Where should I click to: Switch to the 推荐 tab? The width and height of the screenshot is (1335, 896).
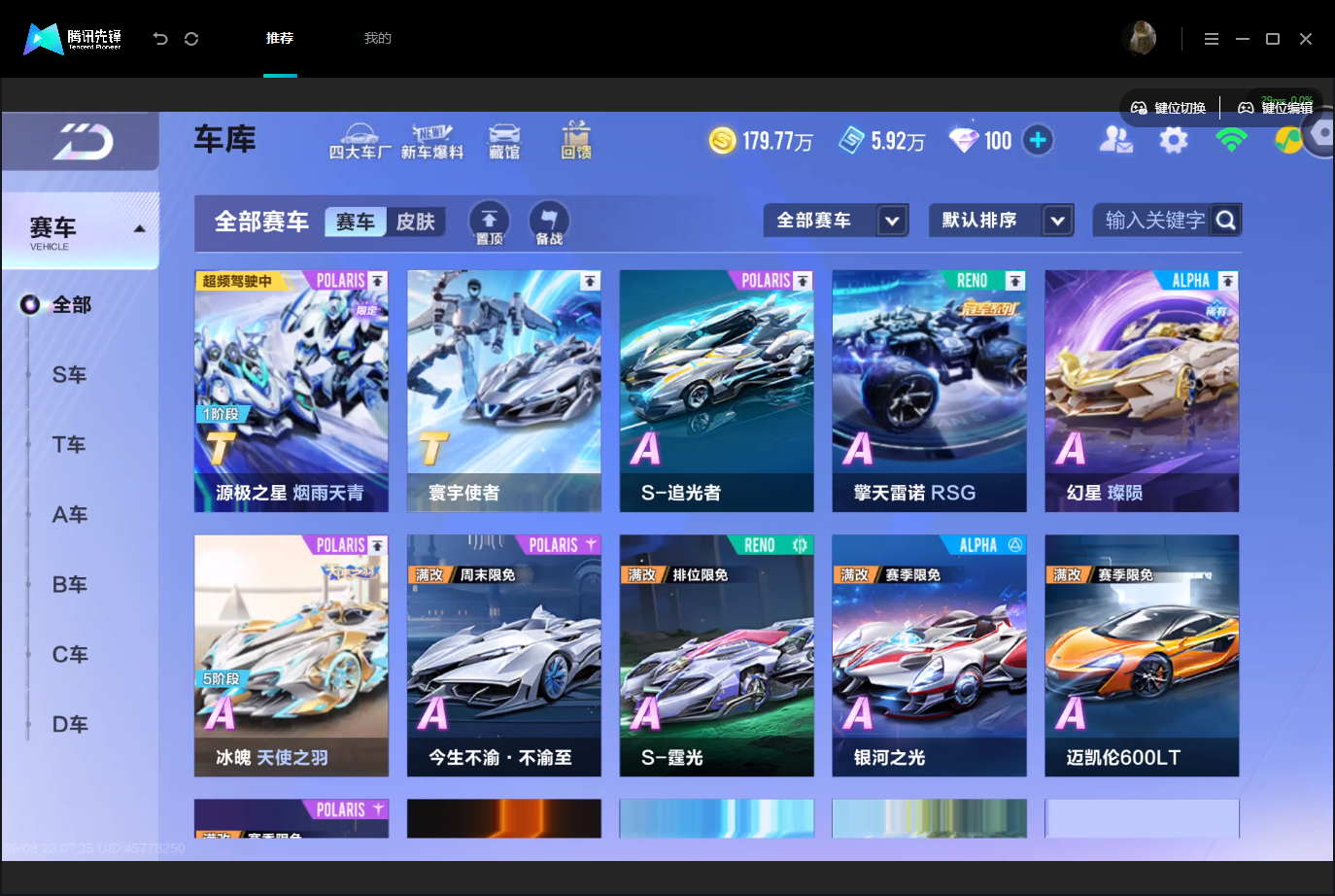tap(280, 38)
